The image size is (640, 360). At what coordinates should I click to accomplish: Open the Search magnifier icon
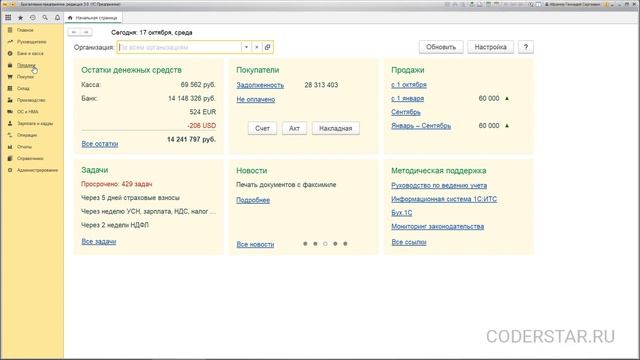click(x=45, y=18)
